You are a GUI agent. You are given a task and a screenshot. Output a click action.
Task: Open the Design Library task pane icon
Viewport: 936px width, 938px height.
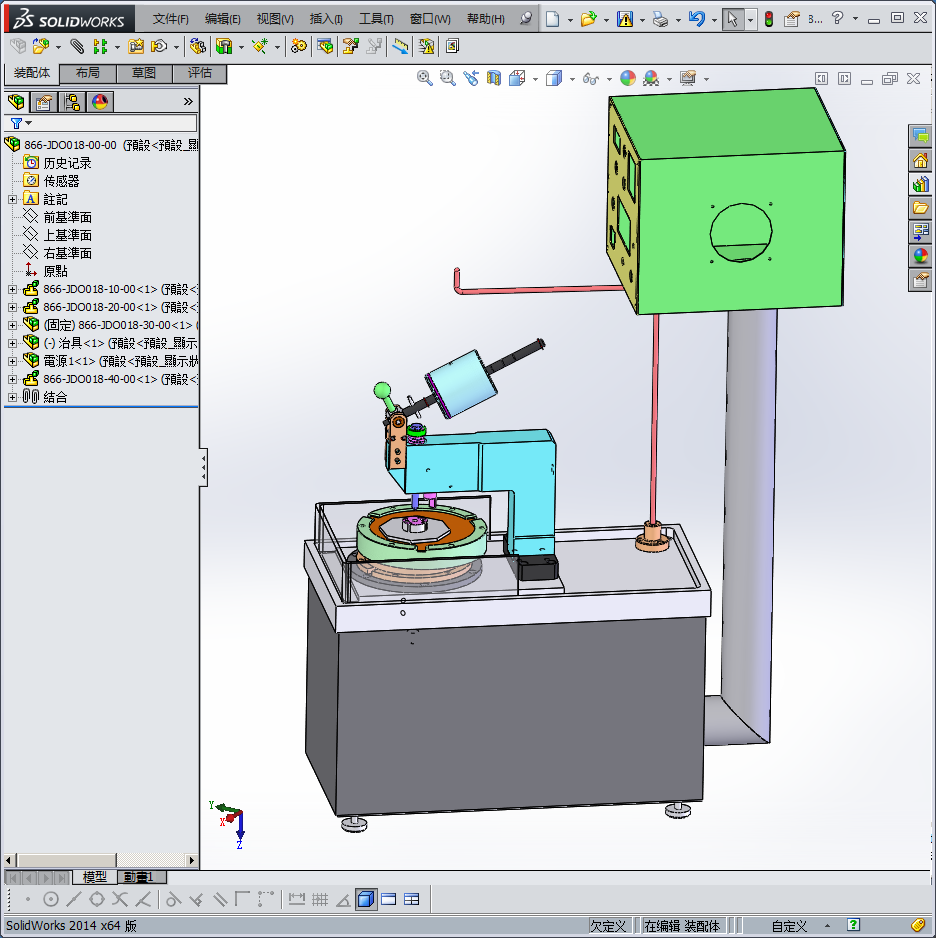tap(920, 184)
